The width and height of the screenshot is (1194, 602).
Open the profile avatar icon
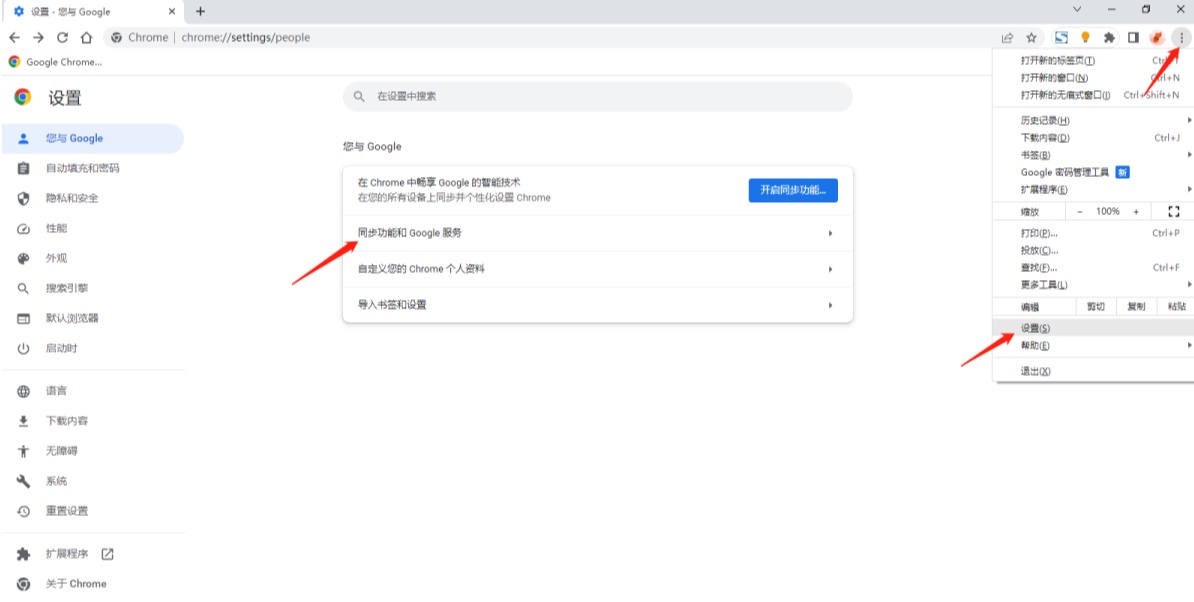tap(1157, 37)
